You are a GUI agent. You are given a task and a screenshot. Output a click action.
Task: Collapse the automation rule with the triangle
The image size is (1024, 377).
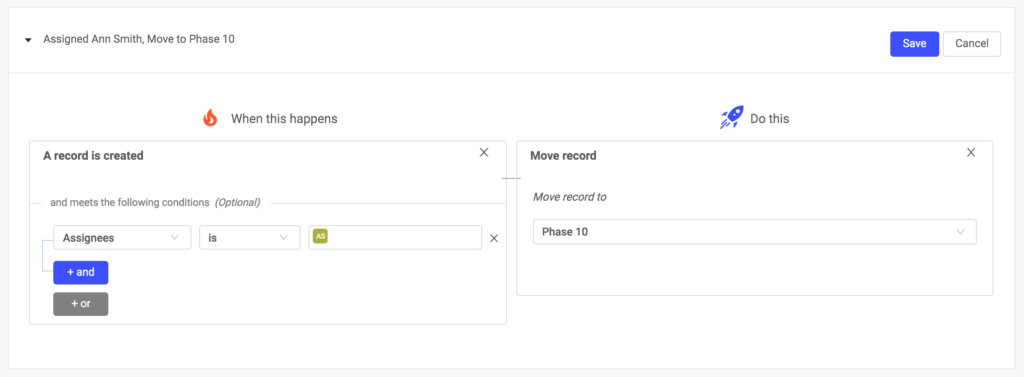(x=28, y=40)
